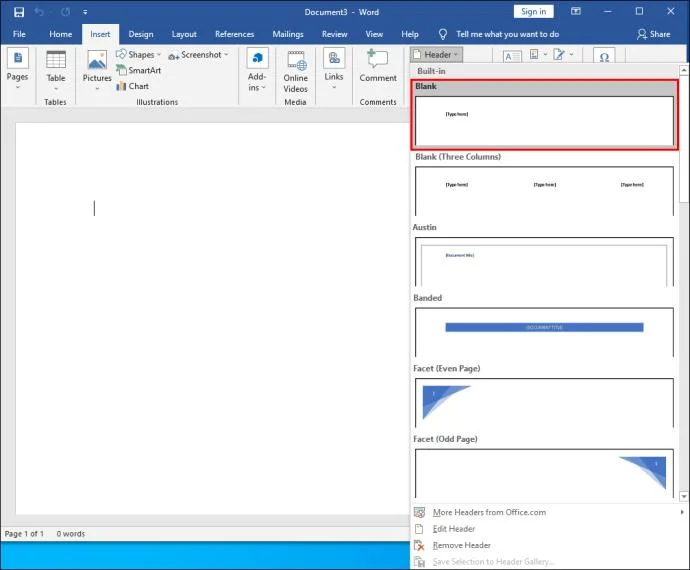
Task: Click the Pictures icon
Action: (97, 60)
